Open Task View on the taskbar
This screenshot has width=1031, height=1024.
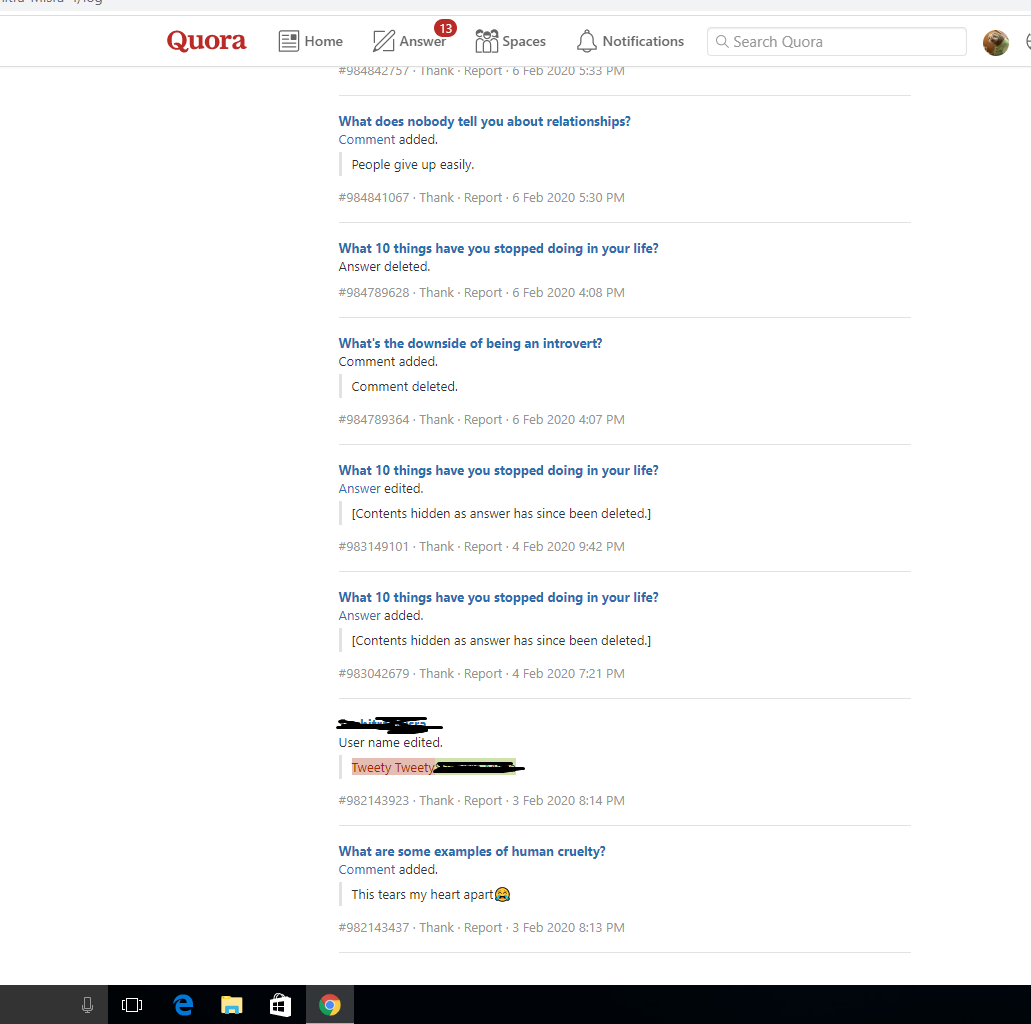coord(132,1005)
